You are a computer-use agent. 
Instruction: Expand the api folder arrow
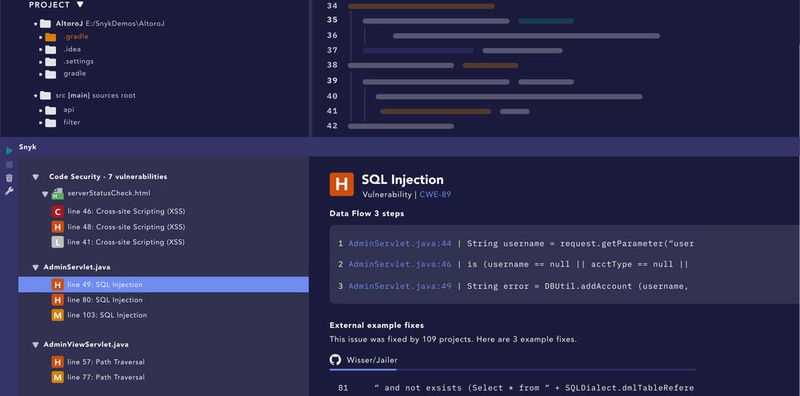pyautogui.click(x=41, y=110)
